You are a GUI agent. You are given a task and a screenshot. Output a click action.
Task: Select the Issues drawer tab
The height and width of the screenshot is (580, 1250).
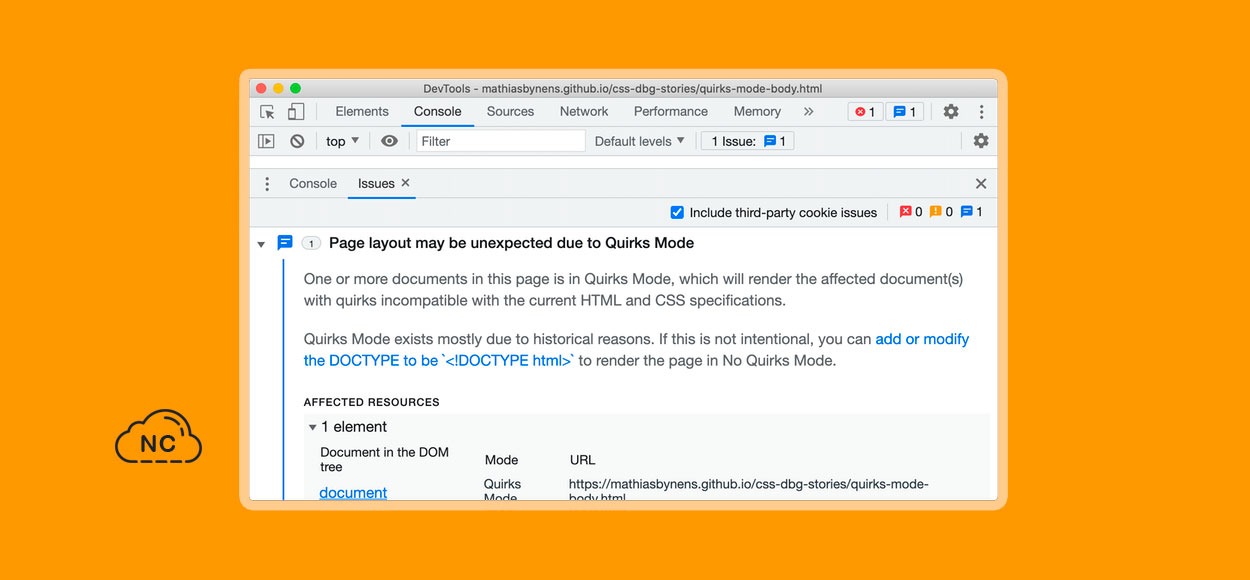376,184
